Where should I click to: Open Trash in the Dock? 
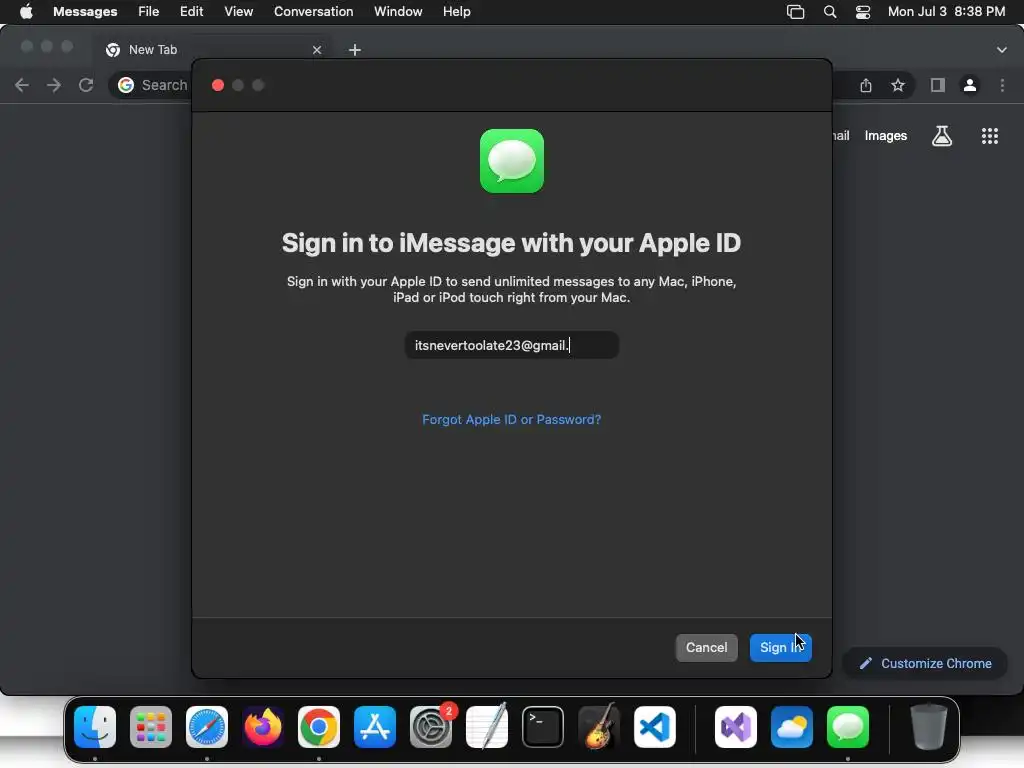pyautogui.click(x=929, y=727)
